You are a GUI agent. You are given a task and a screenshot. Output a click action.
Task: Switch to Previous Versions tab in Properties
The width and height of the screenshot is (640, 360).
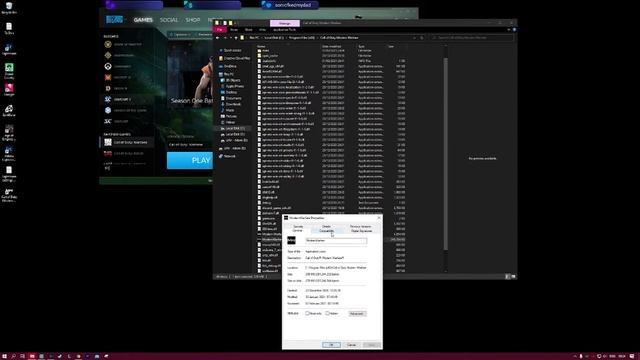pyautogui.click(x=361, y=227)
